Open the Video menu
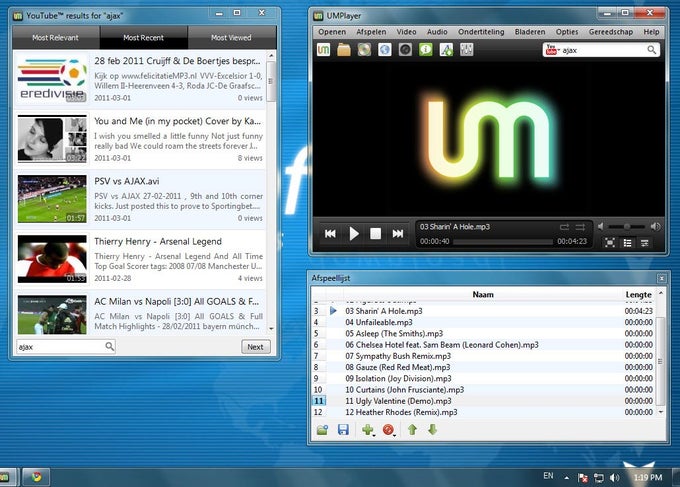The image size is (680, 487). coord(406,32)
